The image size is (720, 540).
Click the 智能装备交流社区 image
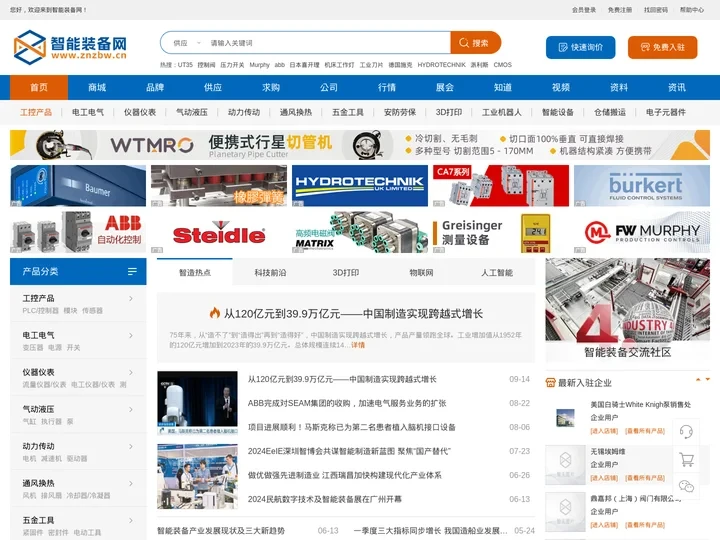pos(628,310)
